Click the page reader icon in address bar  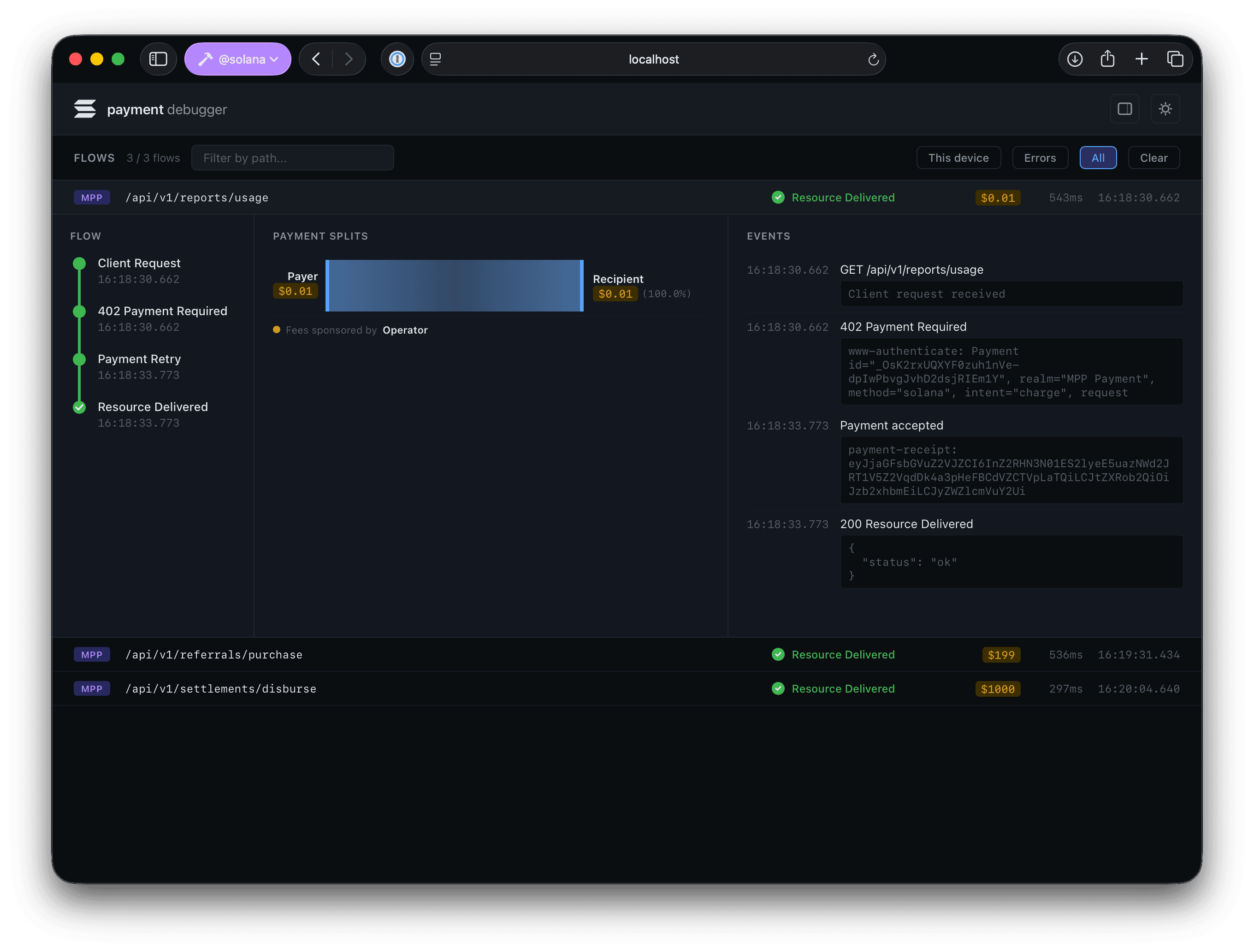pyautogui.click(x=435, y=59)
